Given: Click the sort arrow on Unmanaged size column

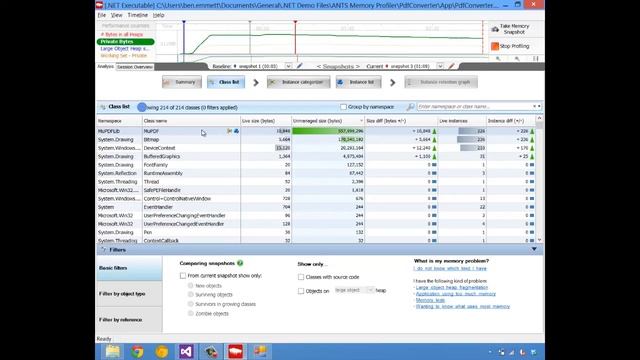Looking at the screenshot, I should (361, 121).
